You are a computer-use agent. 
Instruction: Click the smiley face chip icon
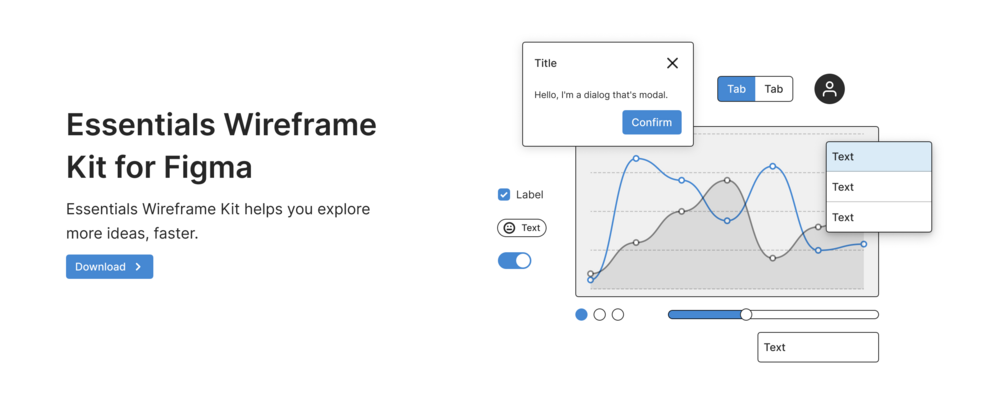tap(509, 228)
